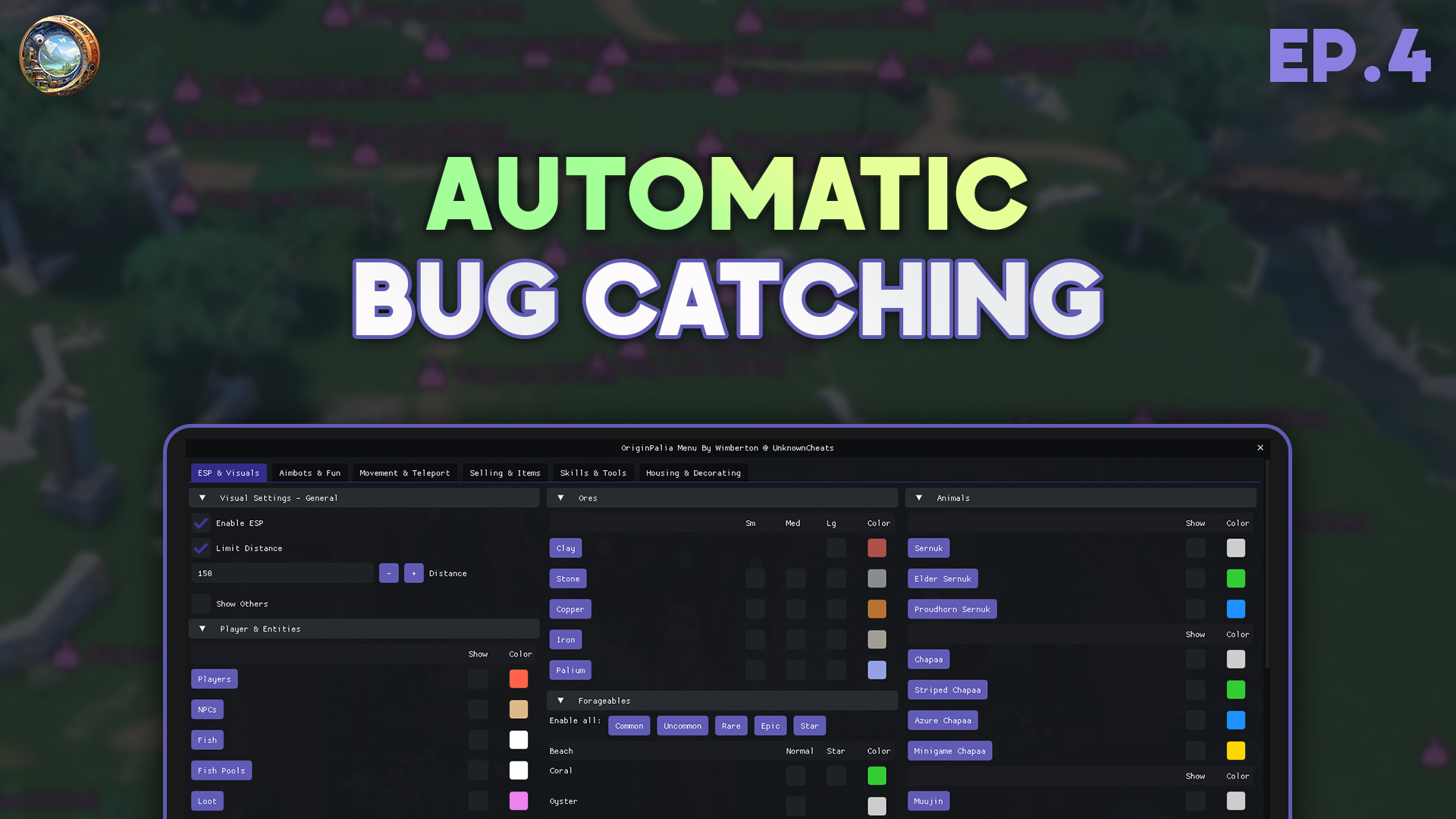Click the Copper ore icon button
The width and height of the screenshot is (1456, 819).
(570, 608)
